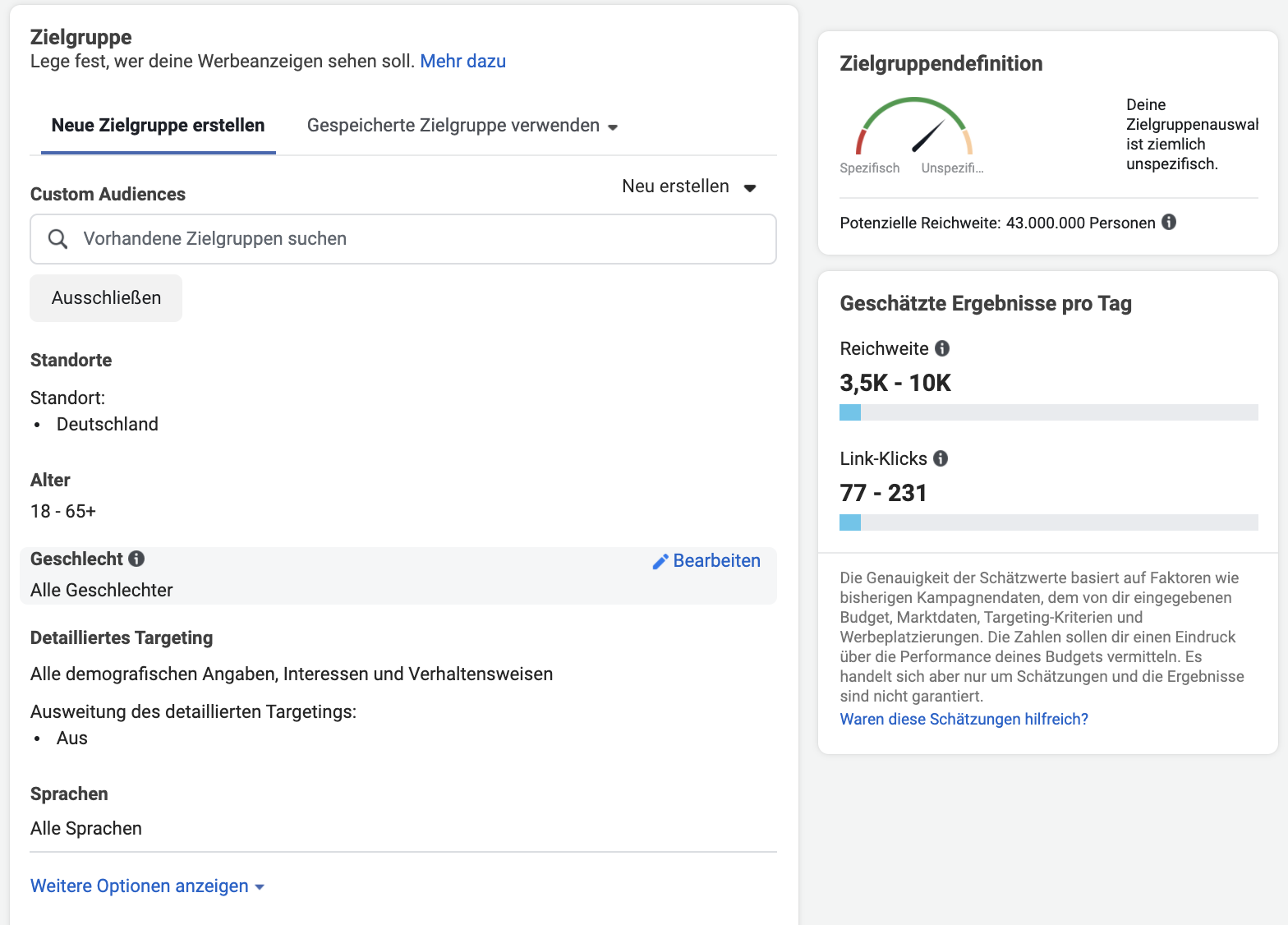
Task: Click the Reichweite info icon
Action: [942, 348]
